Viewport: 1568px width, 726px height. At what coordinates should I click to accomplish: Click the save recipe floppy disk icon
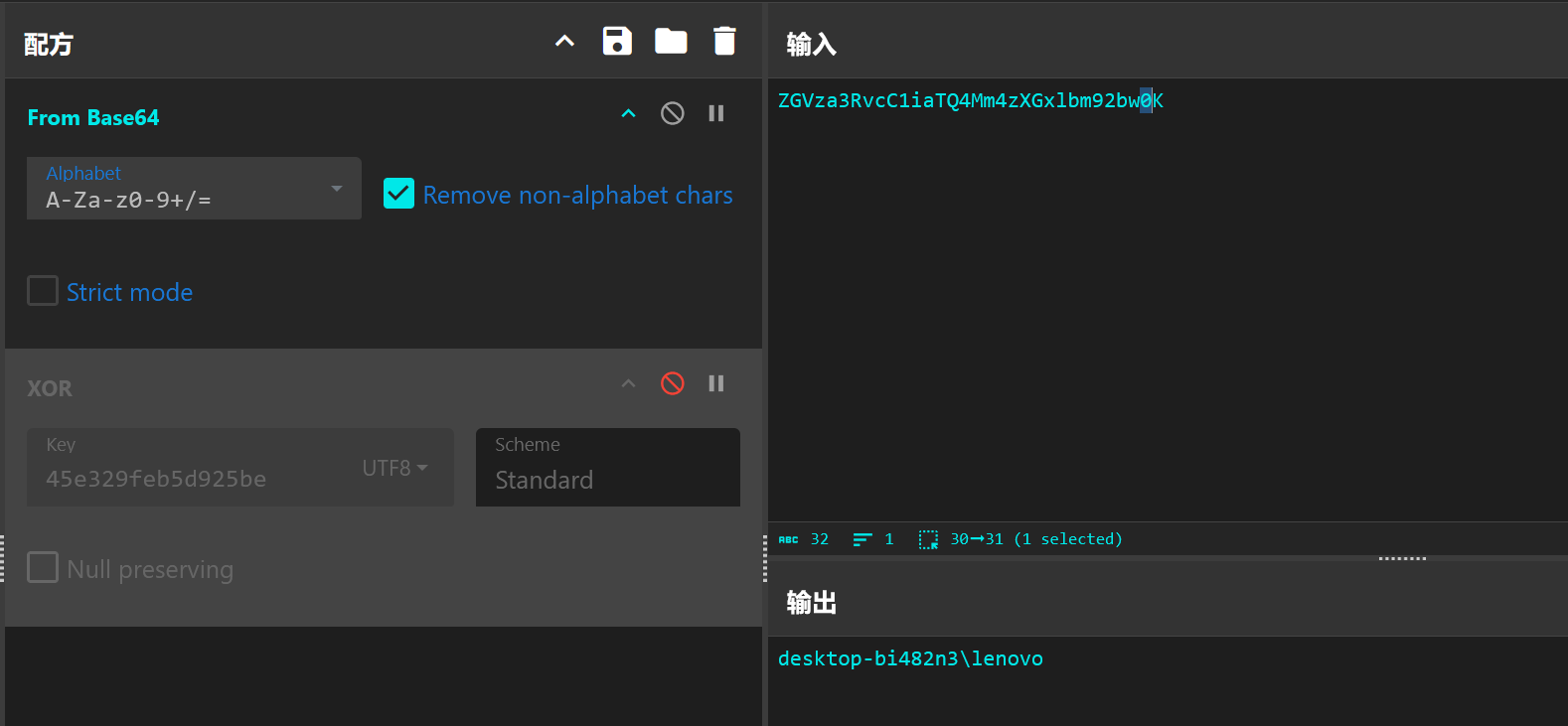tap(617, 42)
